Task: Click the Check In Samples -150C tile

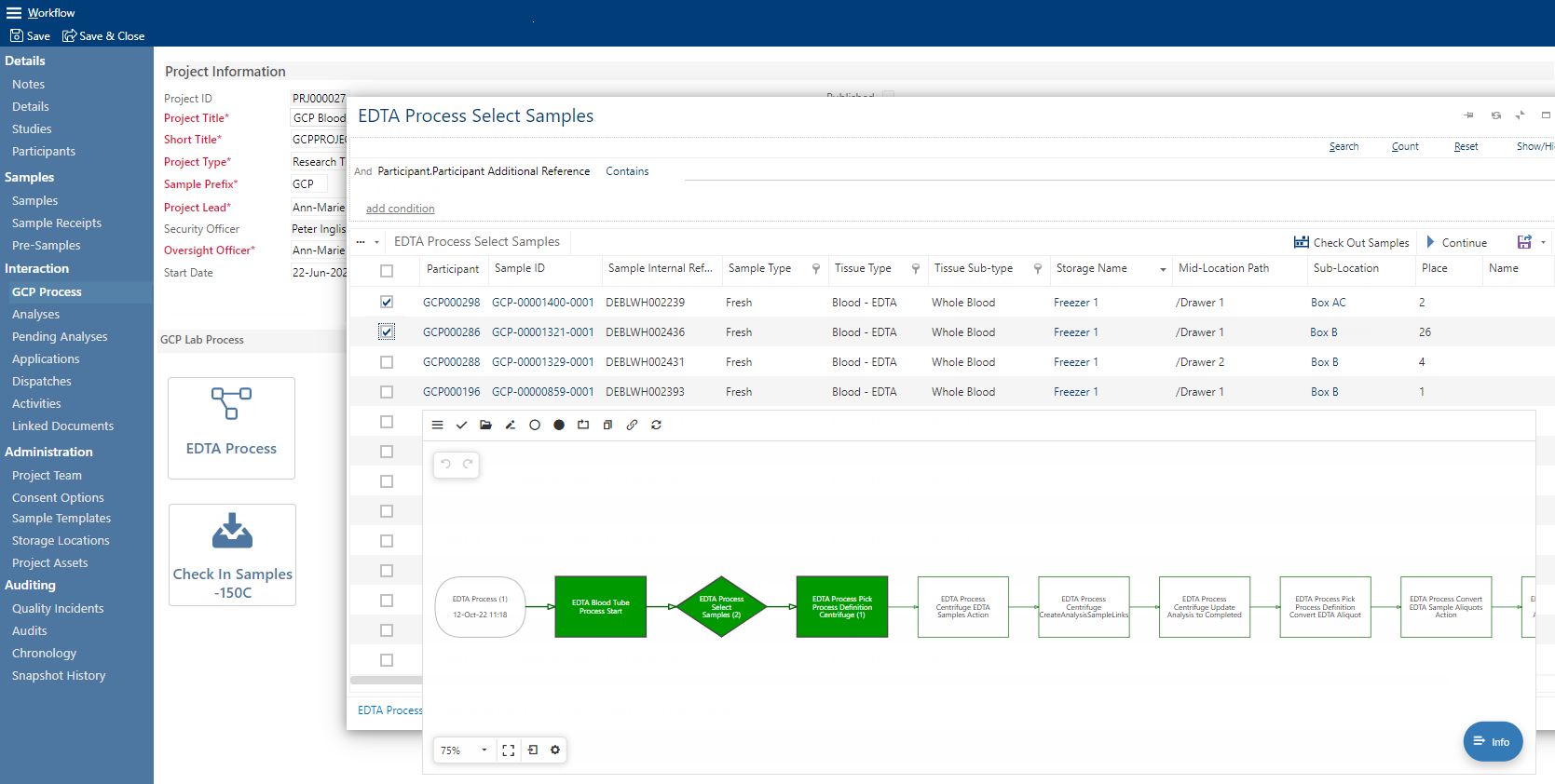Action: tap(232, 555)
